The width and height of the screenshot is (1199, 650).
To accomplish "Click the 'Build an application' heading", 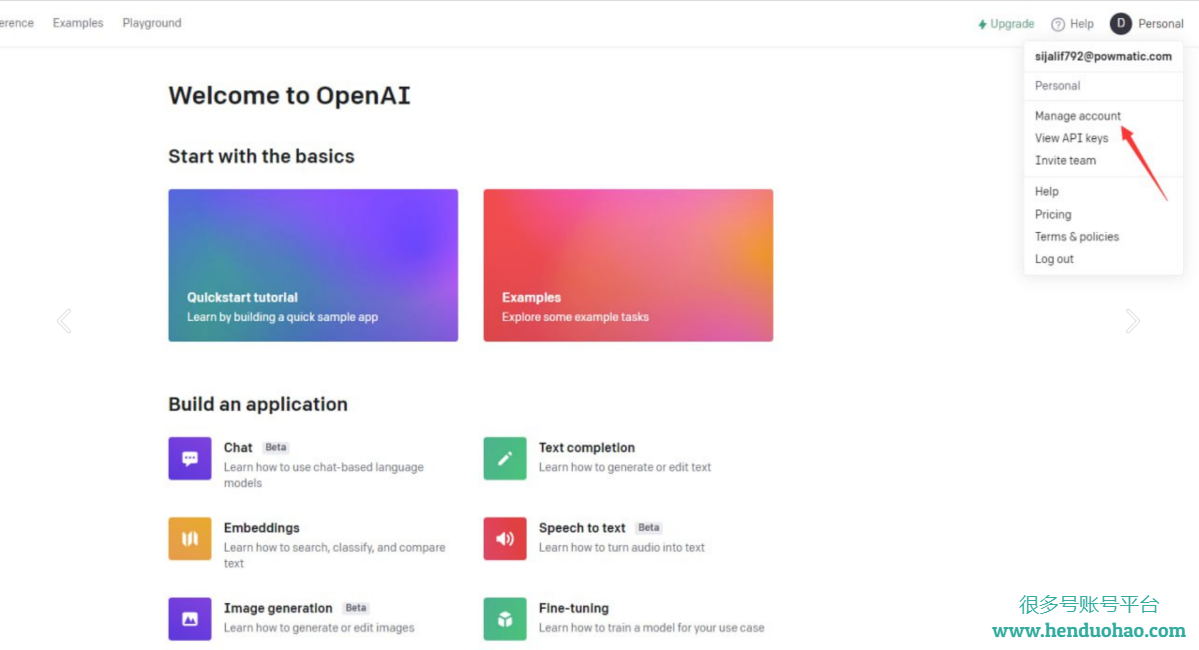I will click(x=258, y=404).
